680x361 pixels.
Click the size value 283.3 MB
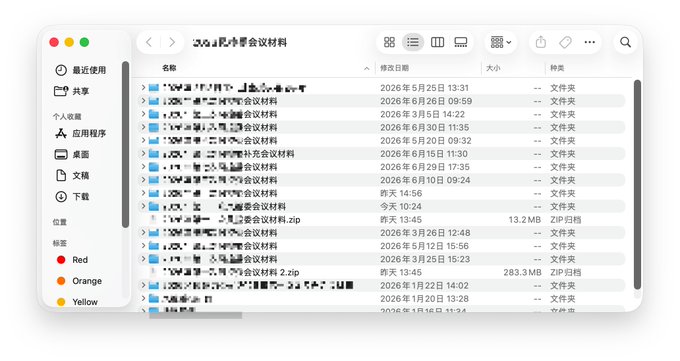(522, 272)
